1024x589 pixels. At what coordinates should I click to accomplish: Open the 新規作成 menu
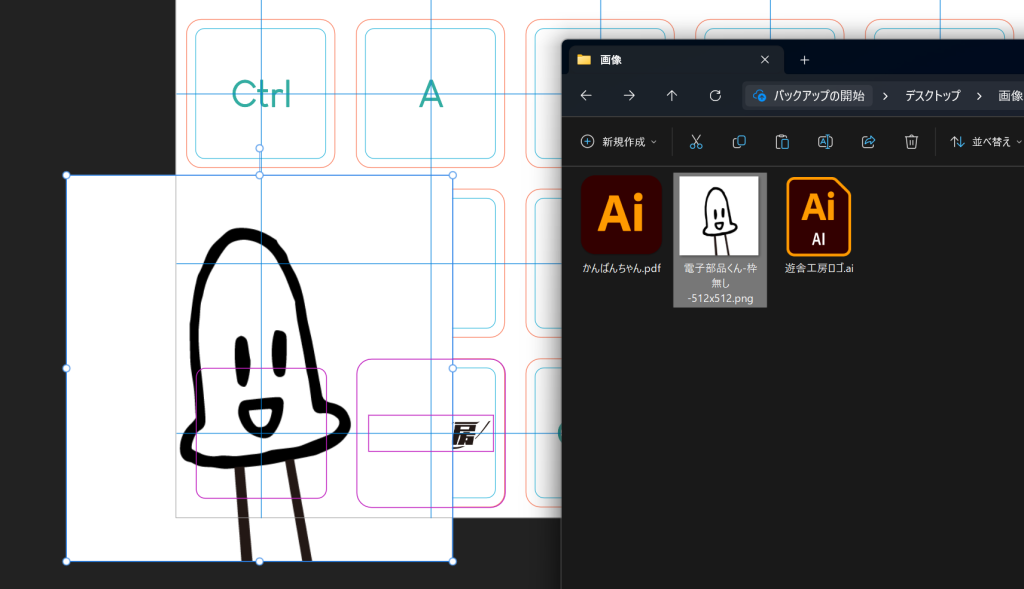click(x=618, y=142)
